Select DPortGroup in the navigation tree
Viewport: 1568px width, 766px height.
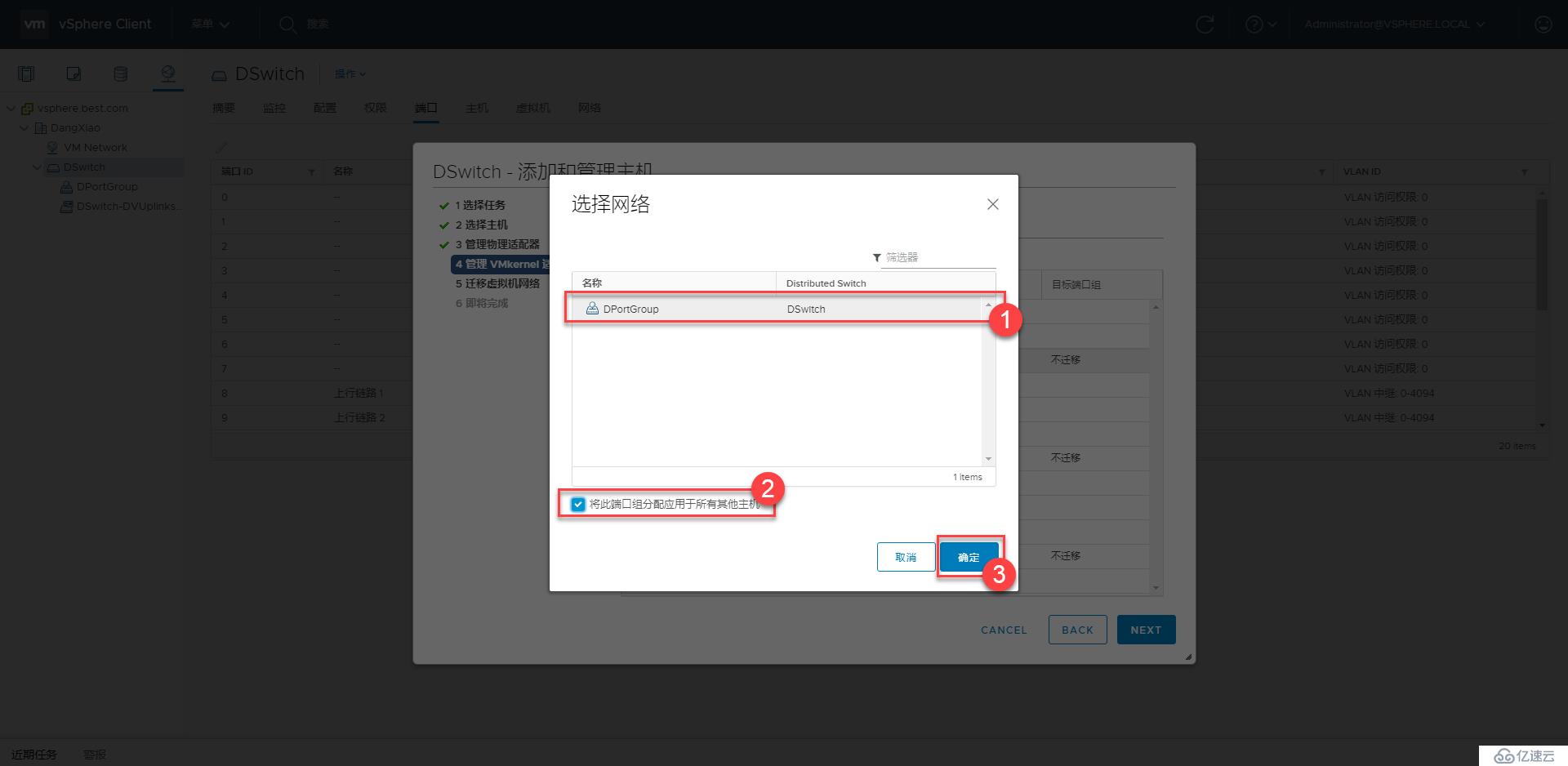click(x=107, y=186)
